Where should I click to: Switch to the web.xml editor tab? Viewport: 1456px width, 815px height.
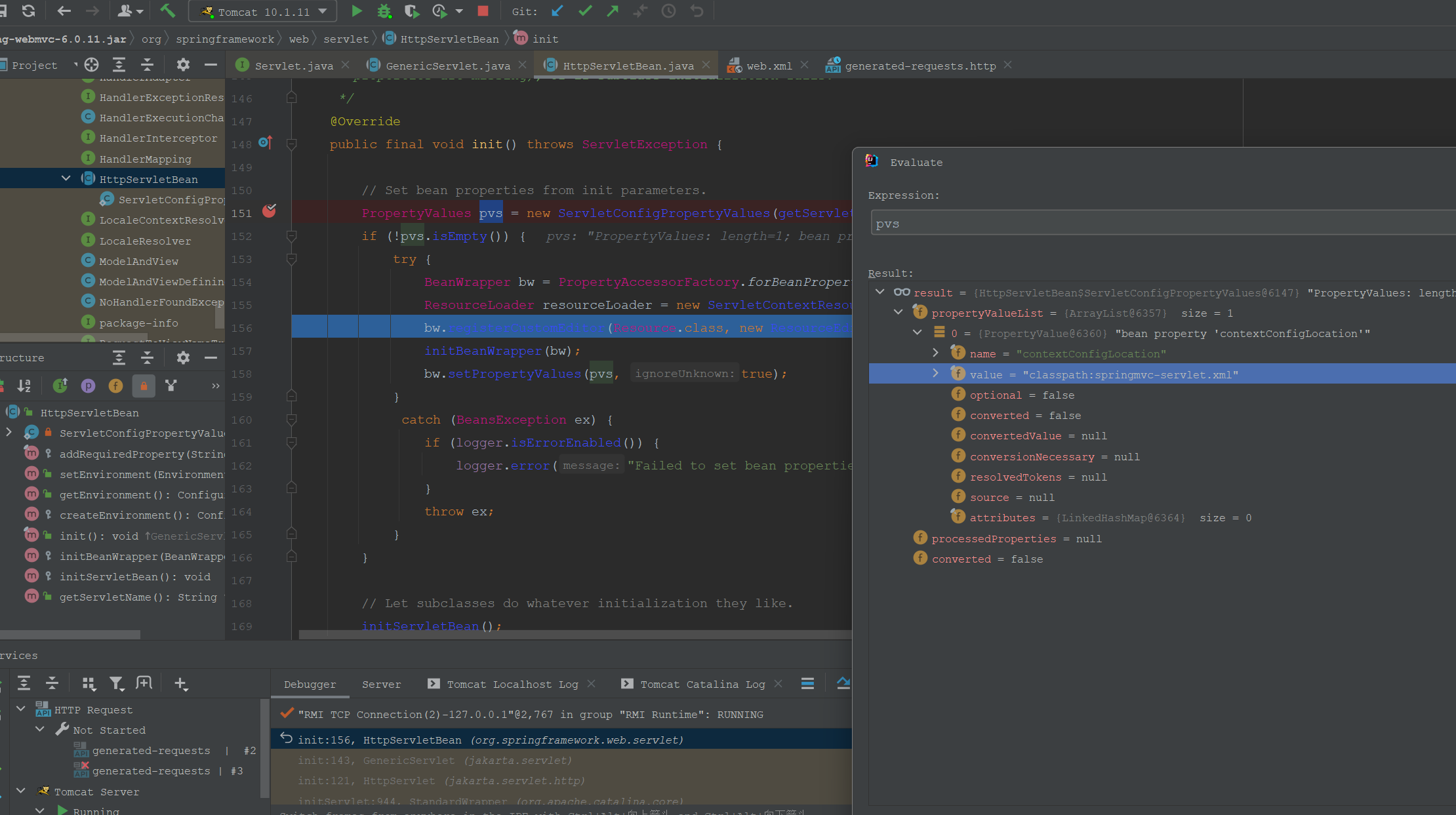769,66
